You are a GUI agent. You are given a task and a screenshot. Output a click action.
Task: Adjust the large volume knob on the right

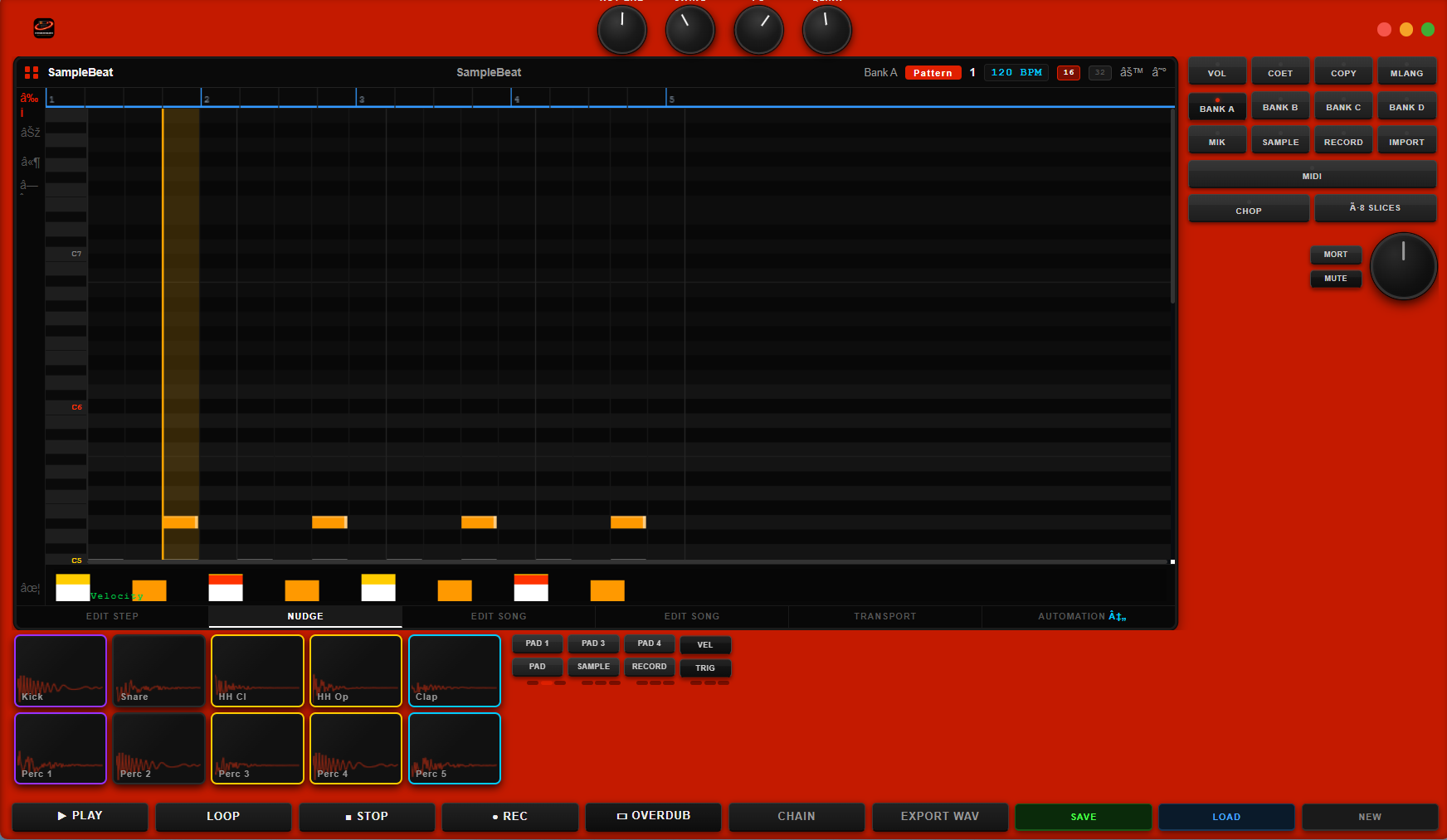click(1403, 266)
